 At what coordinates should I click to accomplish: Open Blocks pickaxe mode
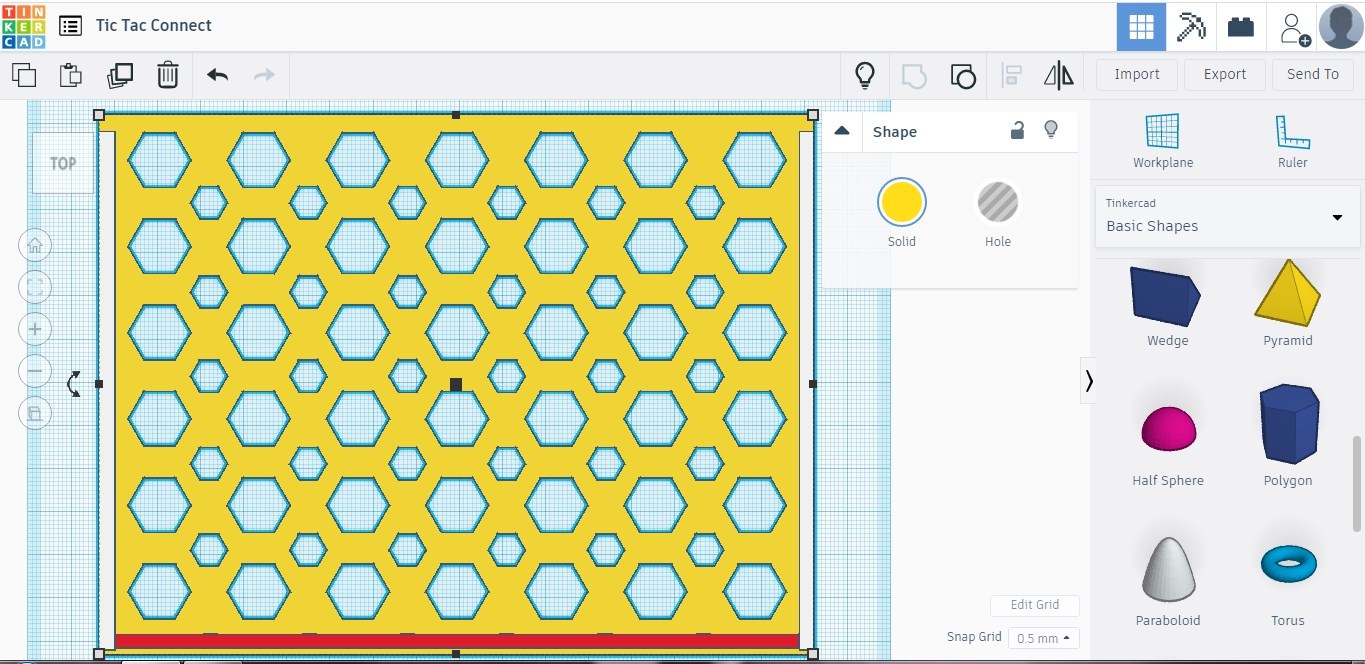(1191, 26)
